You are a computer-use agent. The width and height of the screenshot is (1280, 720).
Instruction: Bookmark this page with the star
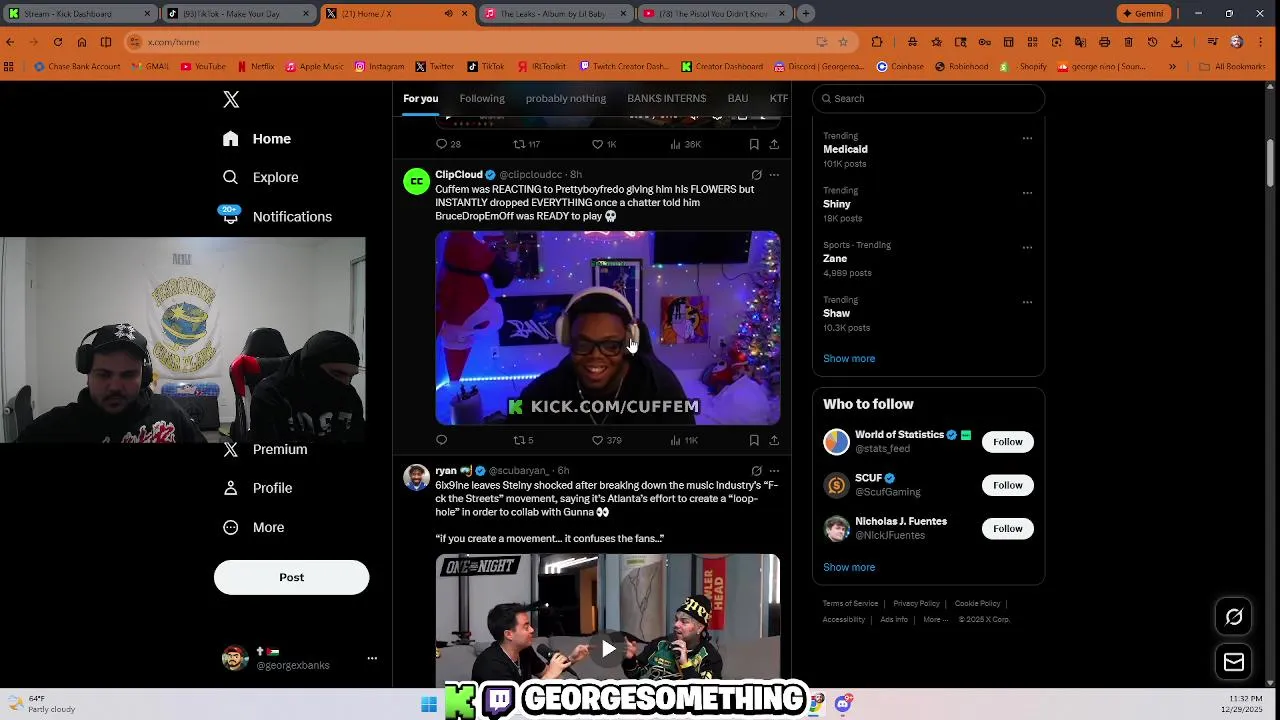point(843,42)
